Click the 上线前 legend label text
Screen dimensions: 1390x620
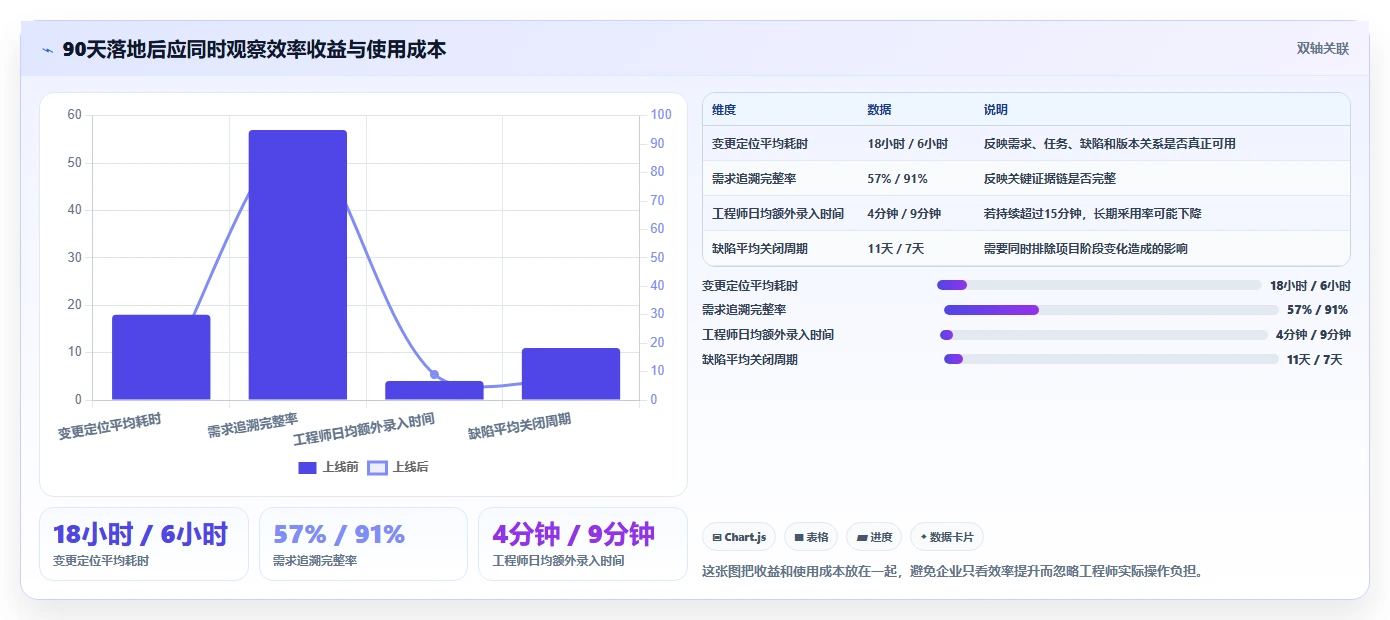click(340, 467)
